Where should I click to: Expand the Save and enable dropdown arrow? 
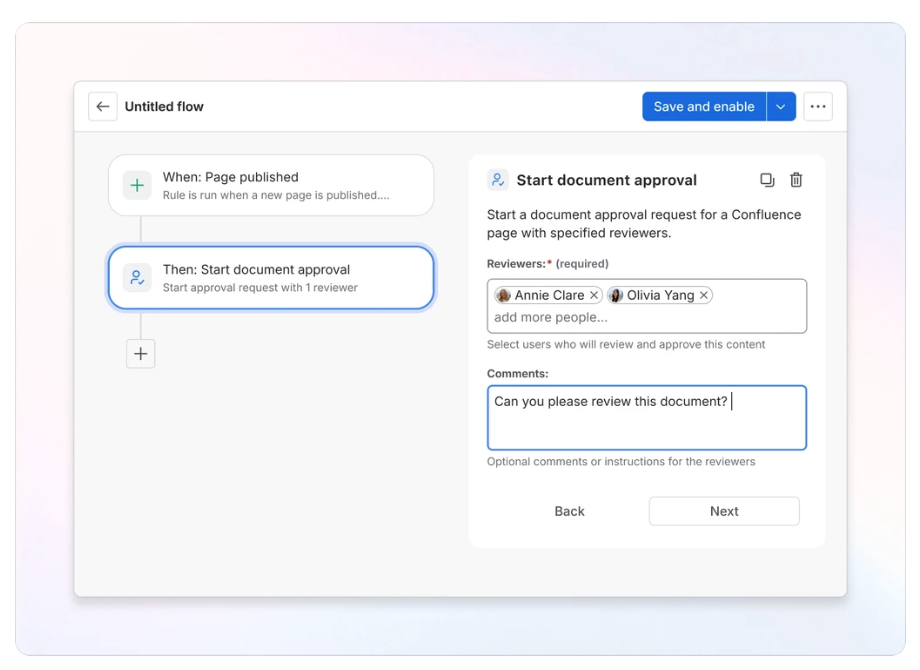[781, 107]
